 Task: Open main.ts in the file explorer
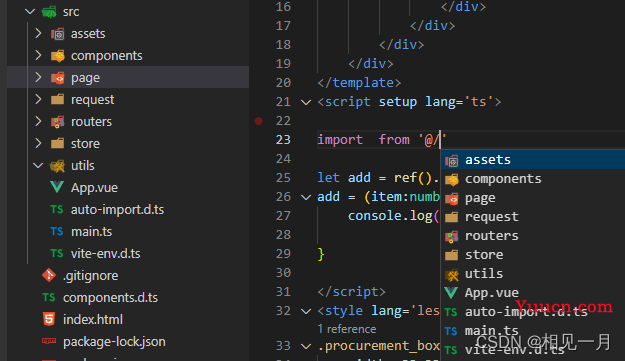point(91,232)
